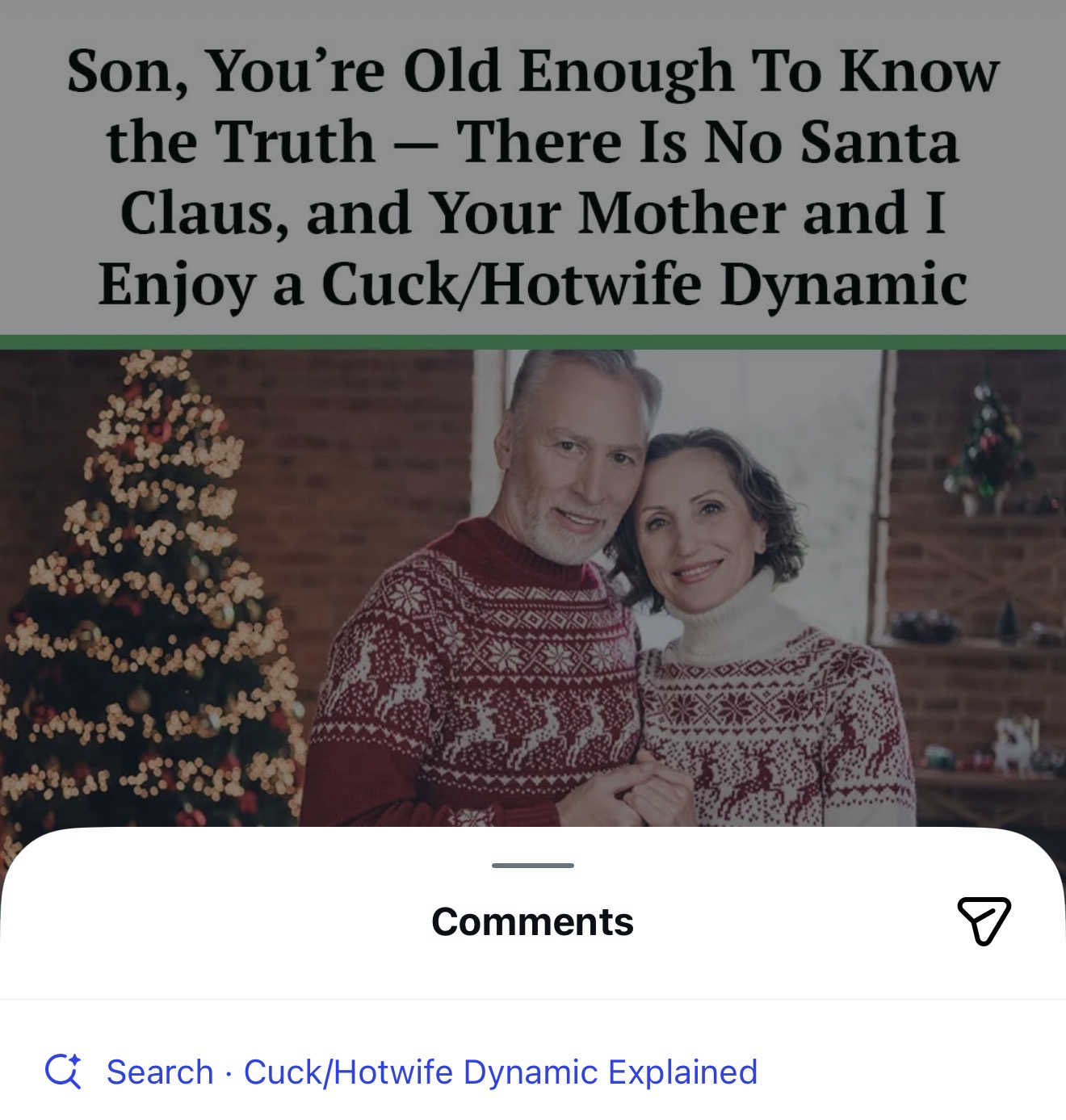Click the headline line 'Son, You're Old Enough To Know'
Viewport: 1066px width, 1120px height.
coord(533,71)
